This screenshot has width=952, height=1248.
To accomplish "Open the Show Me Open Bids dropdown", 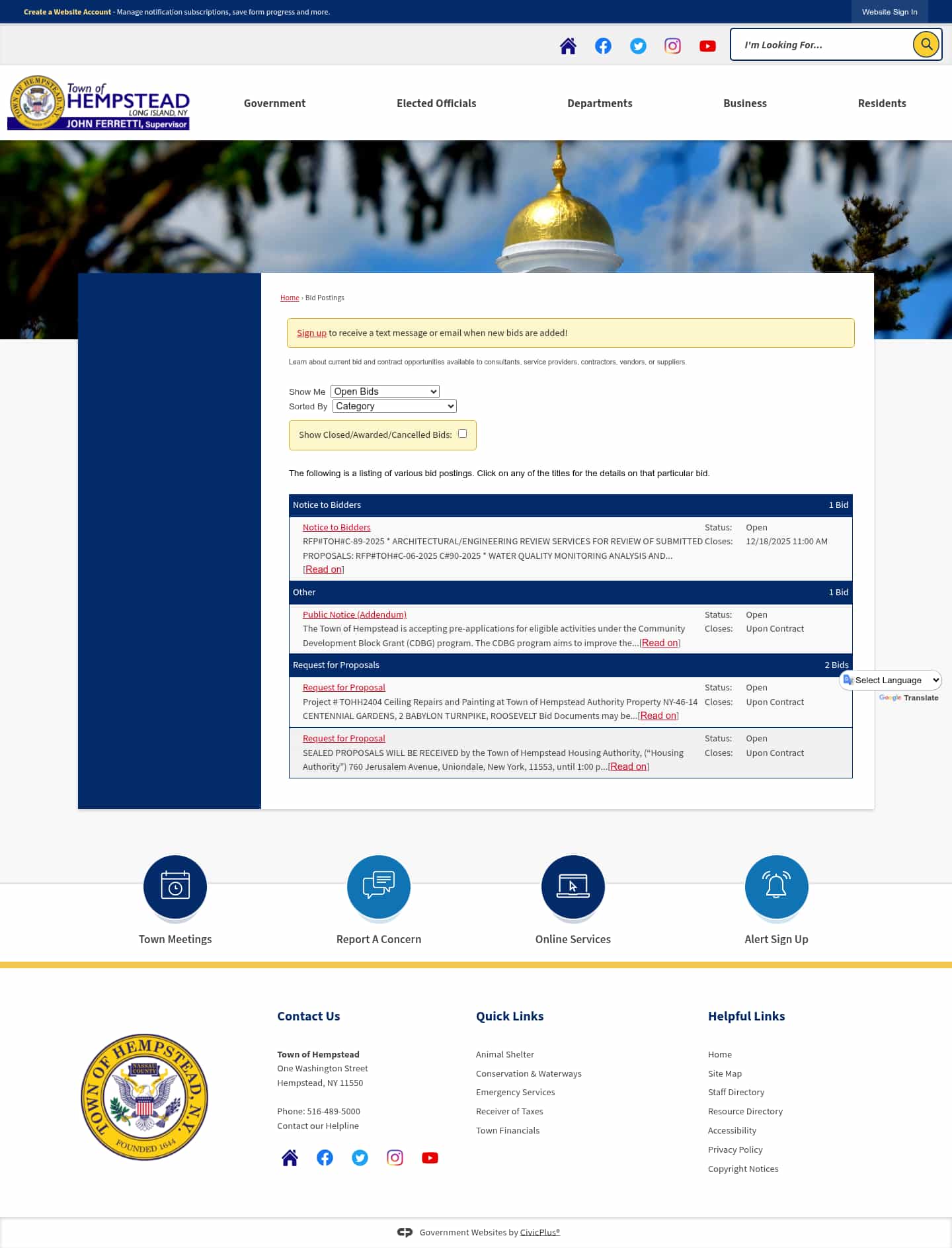I will (x=385, y=392).
